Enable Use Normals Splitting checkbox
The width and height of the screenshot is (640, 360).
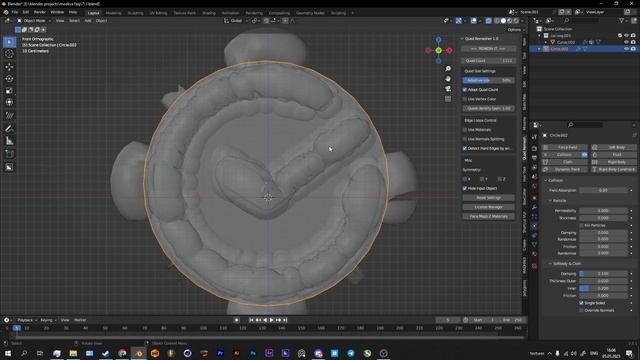point(464,139)
